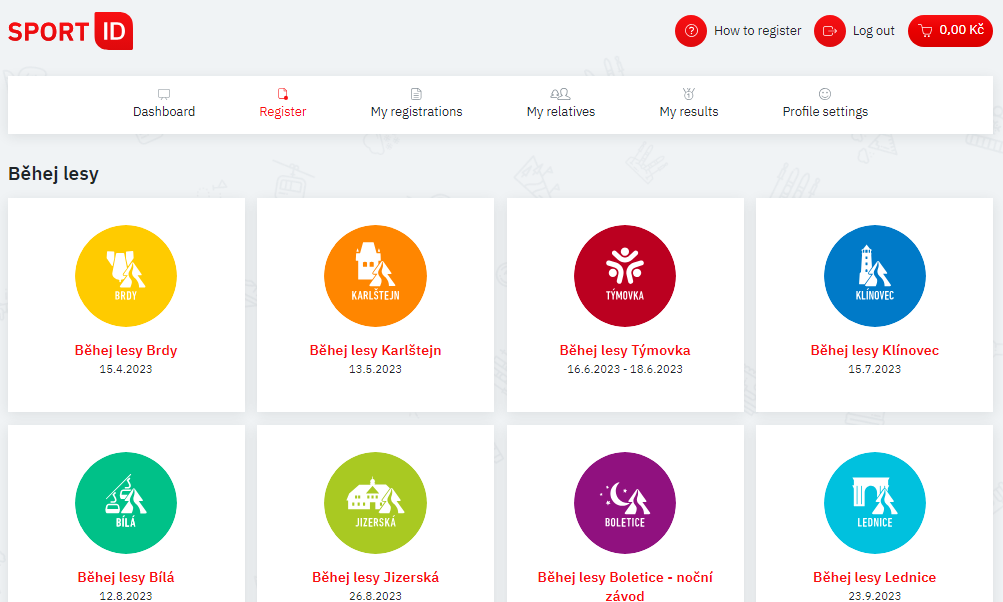Click the Log out text link
1003x602 pixels.
(x=873, y=31)
